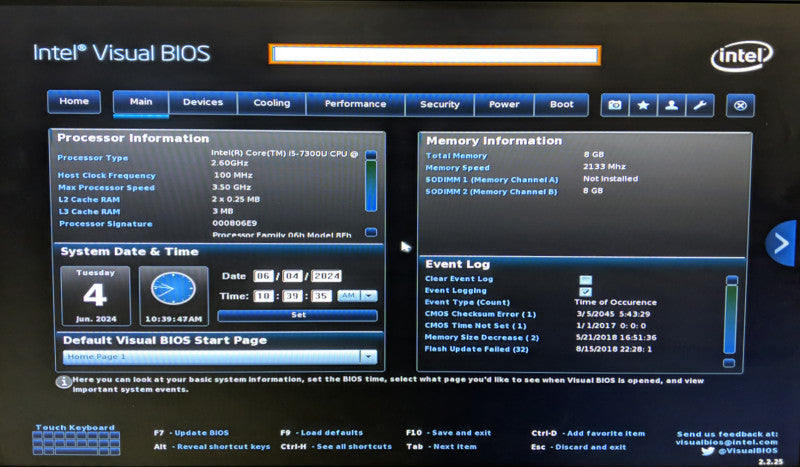Switch to the Devices tab
The height and width of the screenshot is (467, 800).
pos(203,103)
